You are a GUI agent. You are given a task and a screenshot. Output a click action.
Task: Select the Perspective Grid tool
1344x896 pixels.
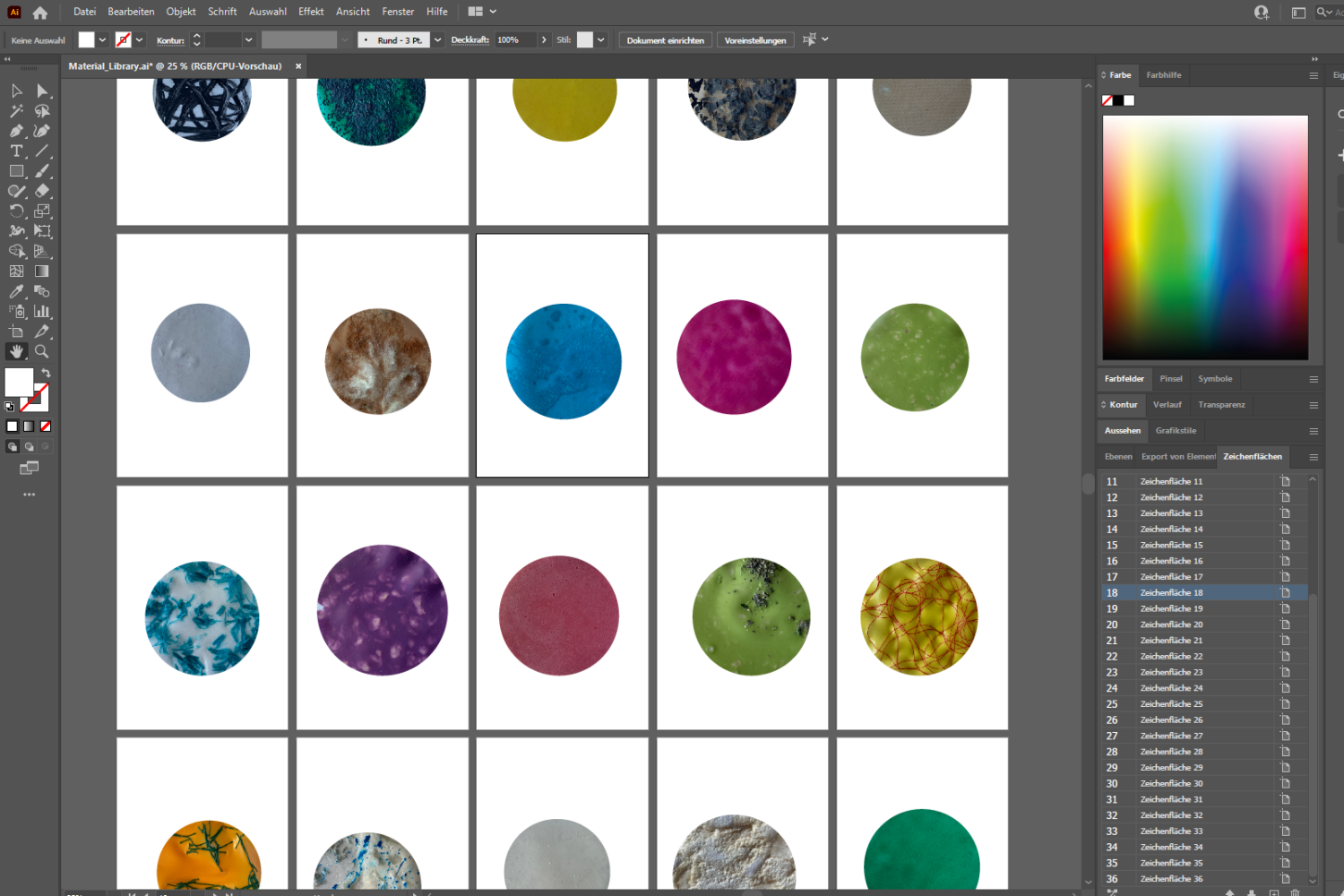point(42,252)
